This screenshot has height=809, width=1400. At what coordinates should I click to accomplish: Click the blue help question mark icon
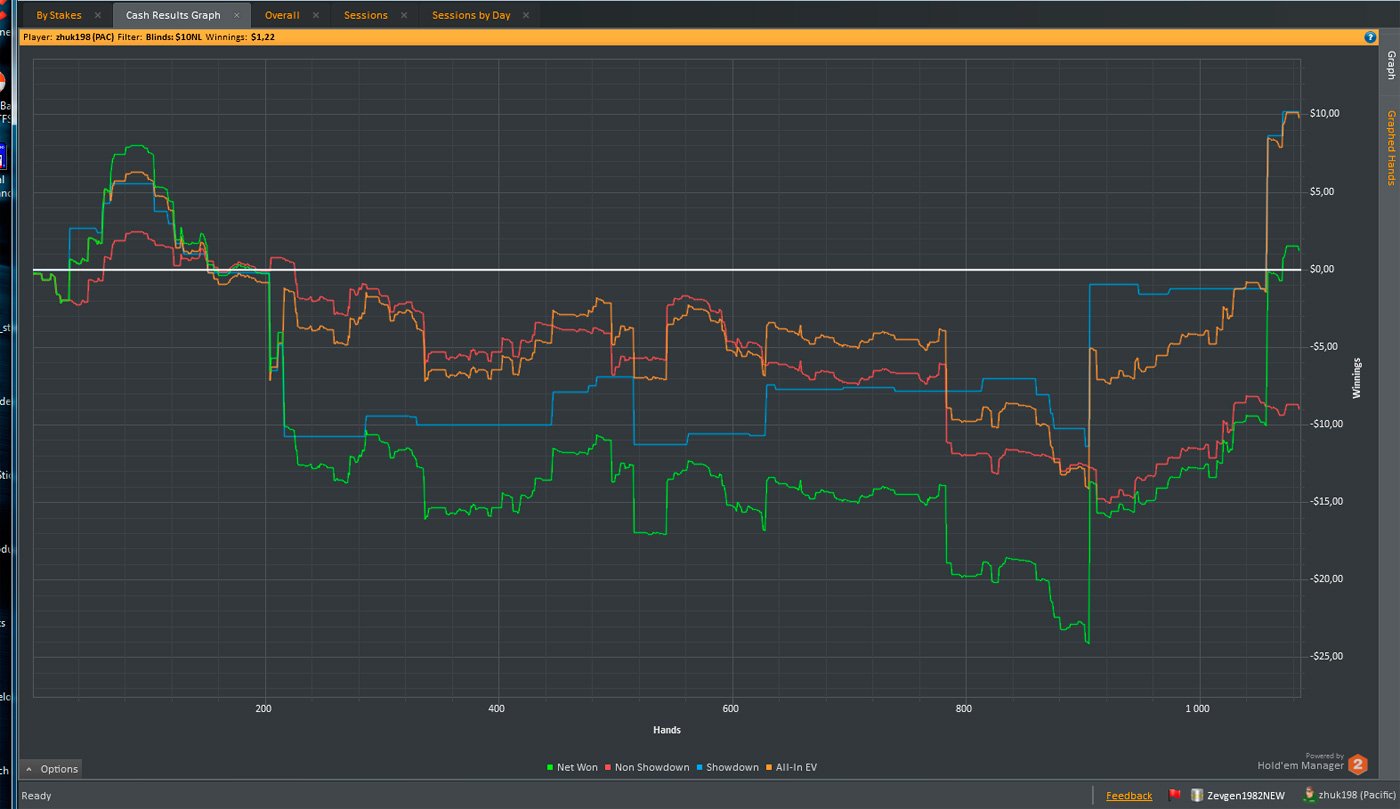coord(1370,37)
